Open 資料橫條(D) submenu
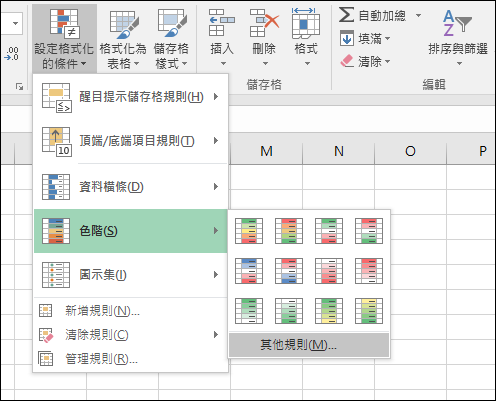Screen dimensions: 496x401 pyautogui.click(x=131, y=187)
